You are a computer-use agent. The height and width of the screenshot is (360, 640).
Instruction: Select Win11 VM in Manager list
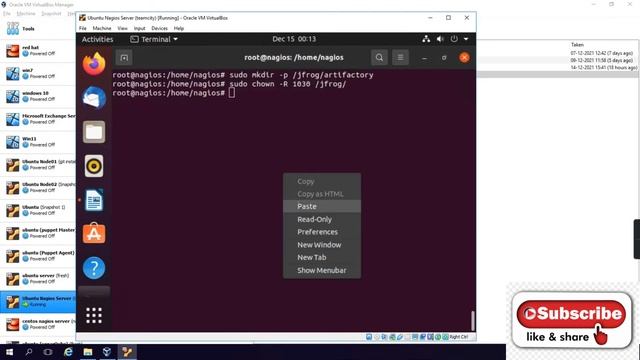coord(38,142)
